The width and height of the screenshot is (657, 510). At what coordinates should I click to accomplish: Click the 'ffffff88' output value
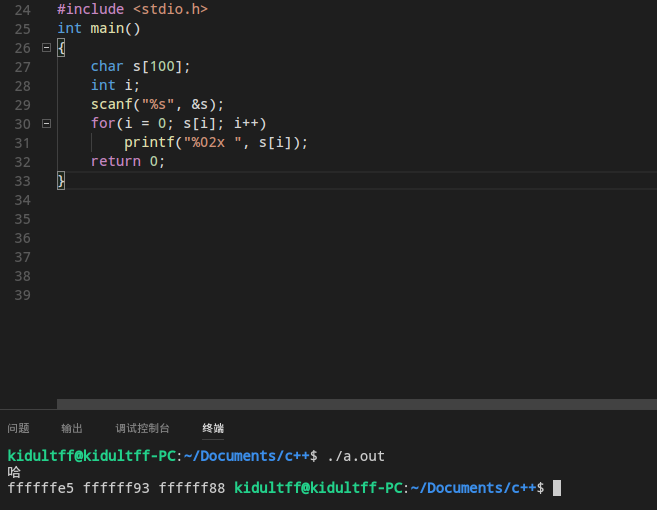click(192, 488)
